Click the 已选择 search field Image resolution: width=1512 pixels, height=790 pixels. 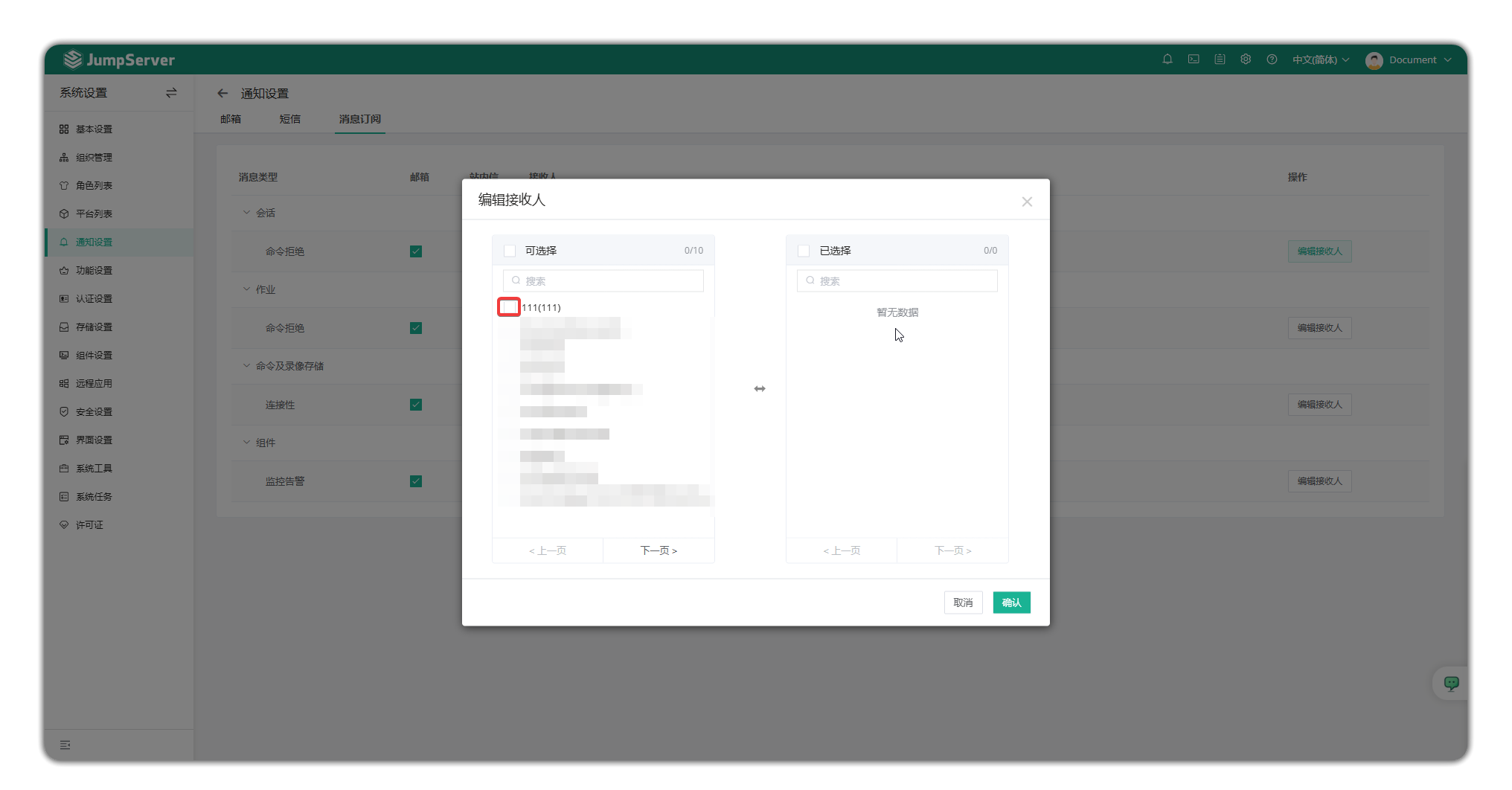[x=897, y=281]
